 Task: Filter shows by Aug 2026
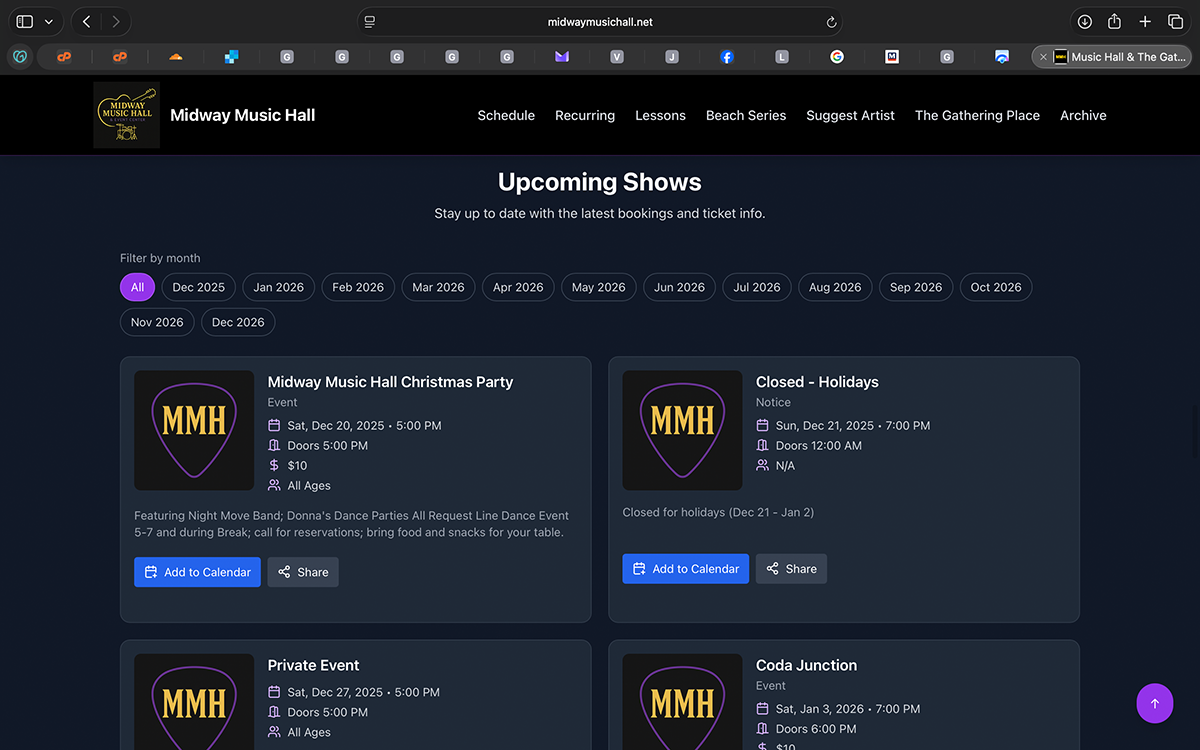coord(835,287)
